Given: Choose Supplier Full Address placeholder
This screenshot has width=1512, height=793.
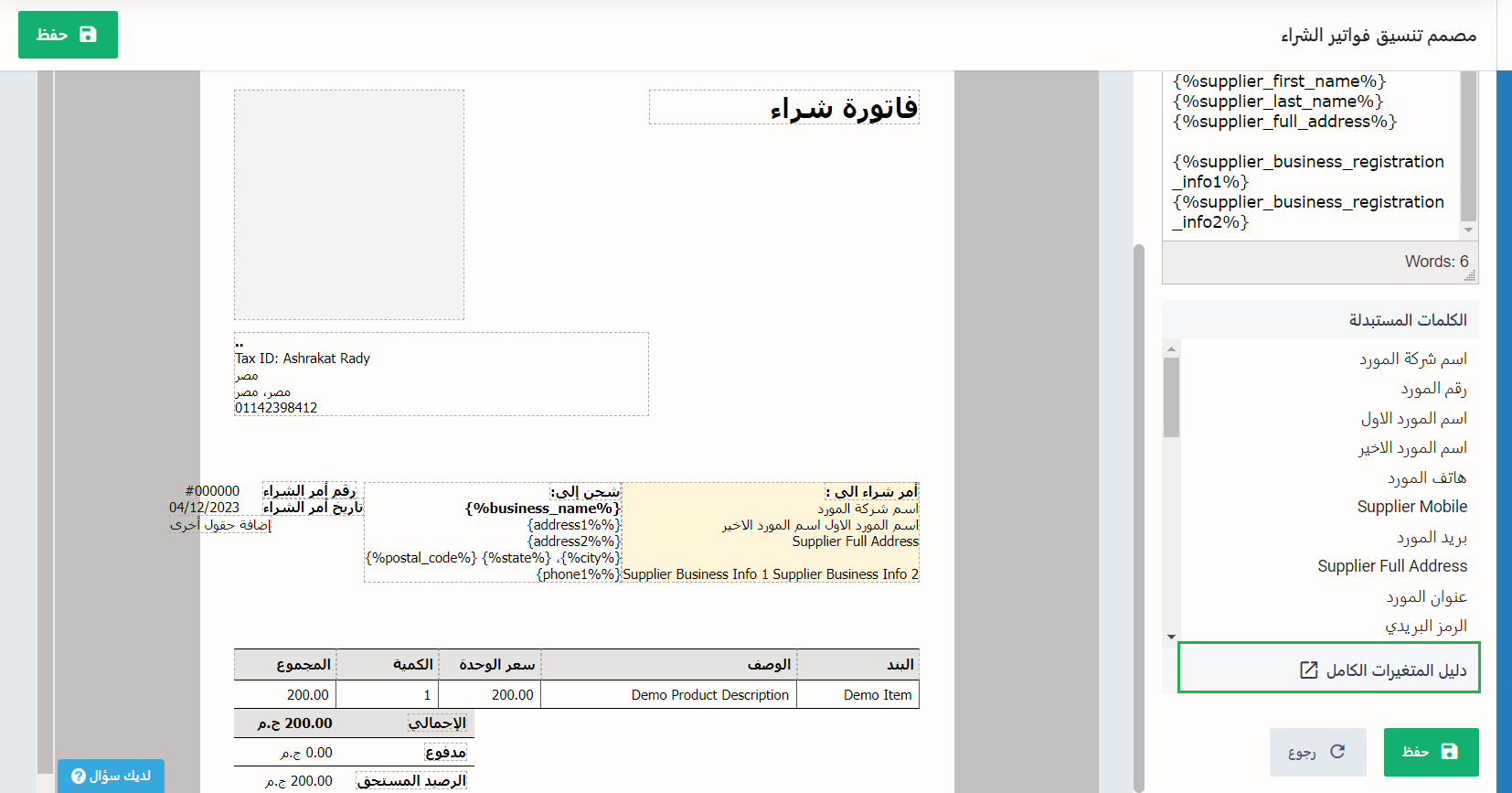Looking at the screenshot, I should point(1391,566).
